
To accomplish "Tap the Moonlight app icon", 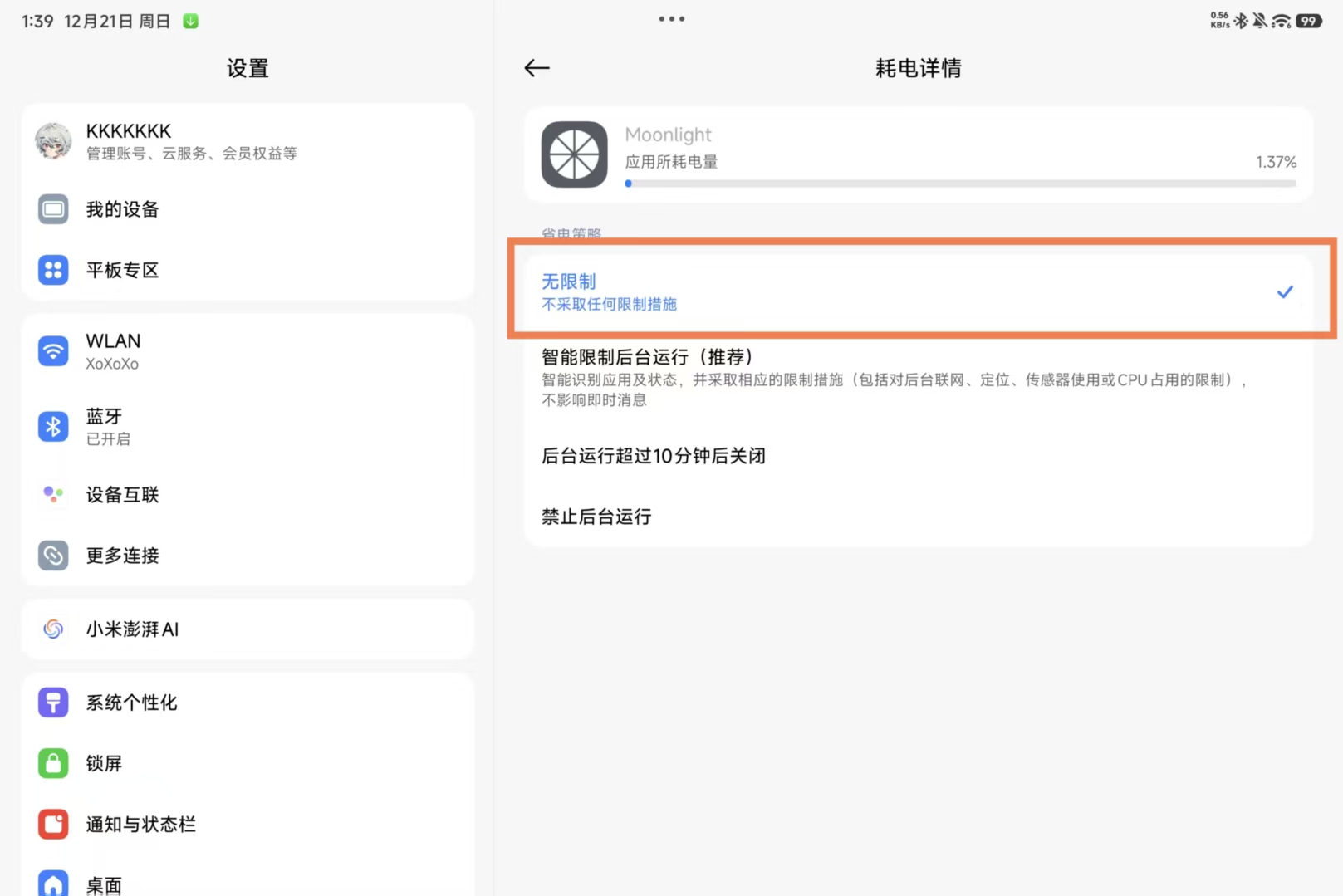I will (x=574, y=154).
